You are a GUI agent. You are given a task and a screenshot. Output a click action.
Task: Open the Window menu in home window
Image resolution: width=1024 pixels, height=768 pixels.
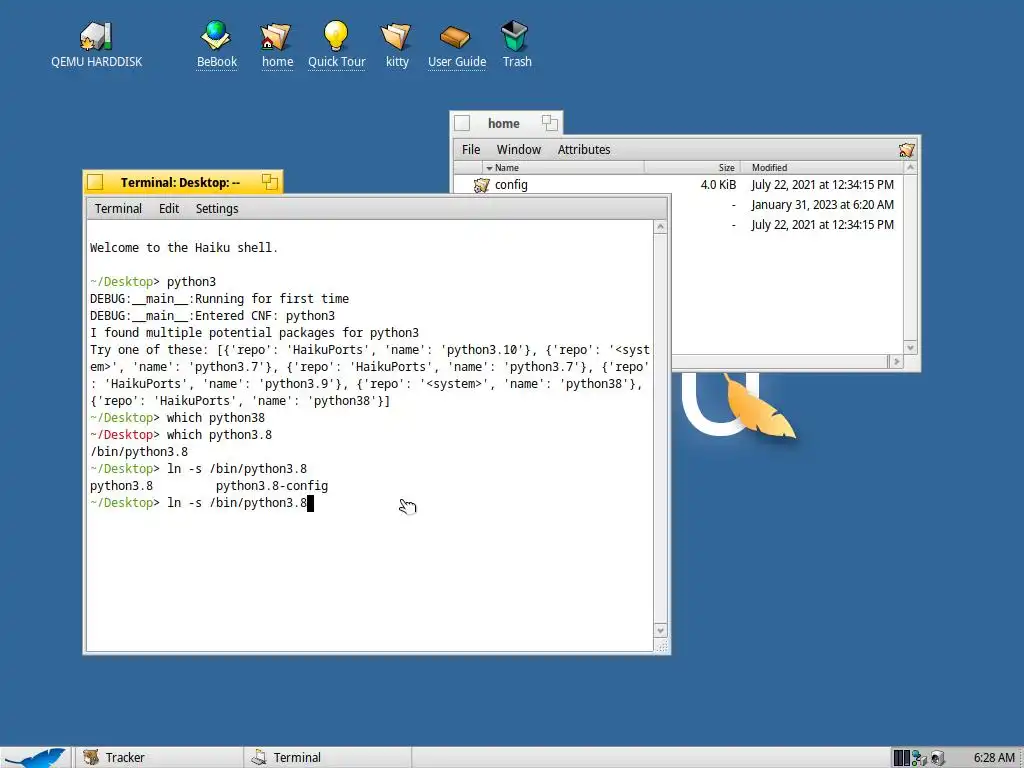519,150
